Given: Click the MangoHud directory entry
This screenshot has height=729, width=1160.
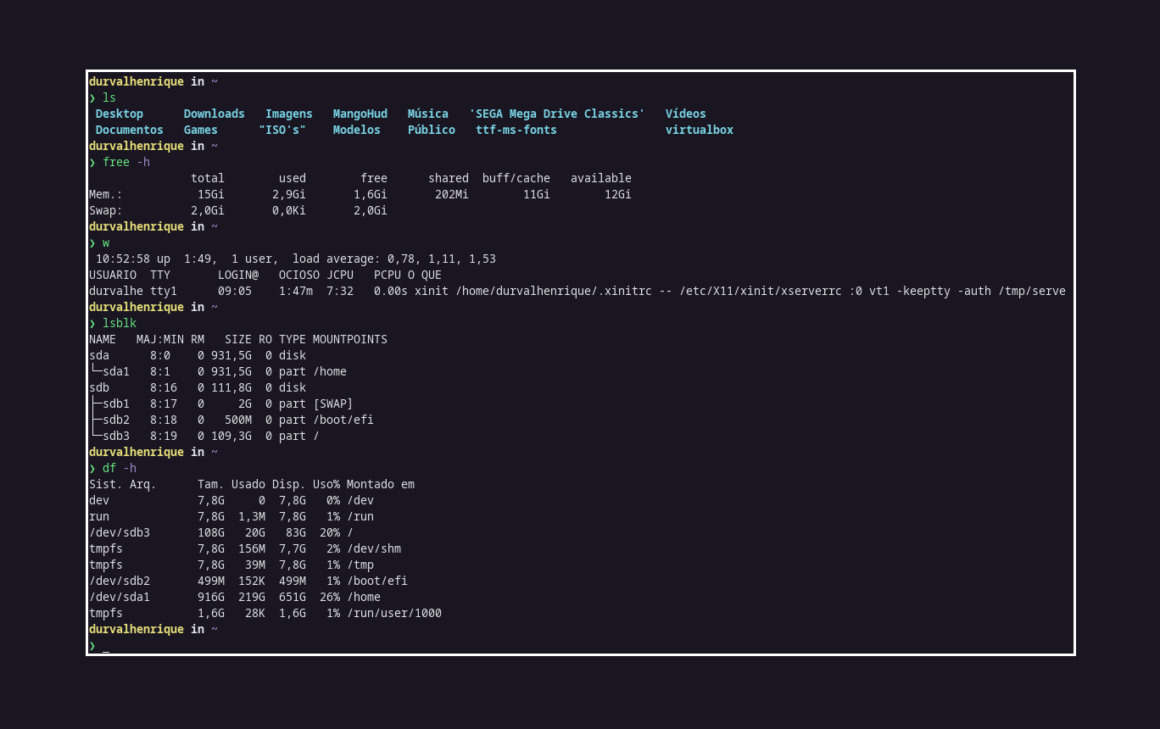Looking at the screenshot, I should (360, 113).
